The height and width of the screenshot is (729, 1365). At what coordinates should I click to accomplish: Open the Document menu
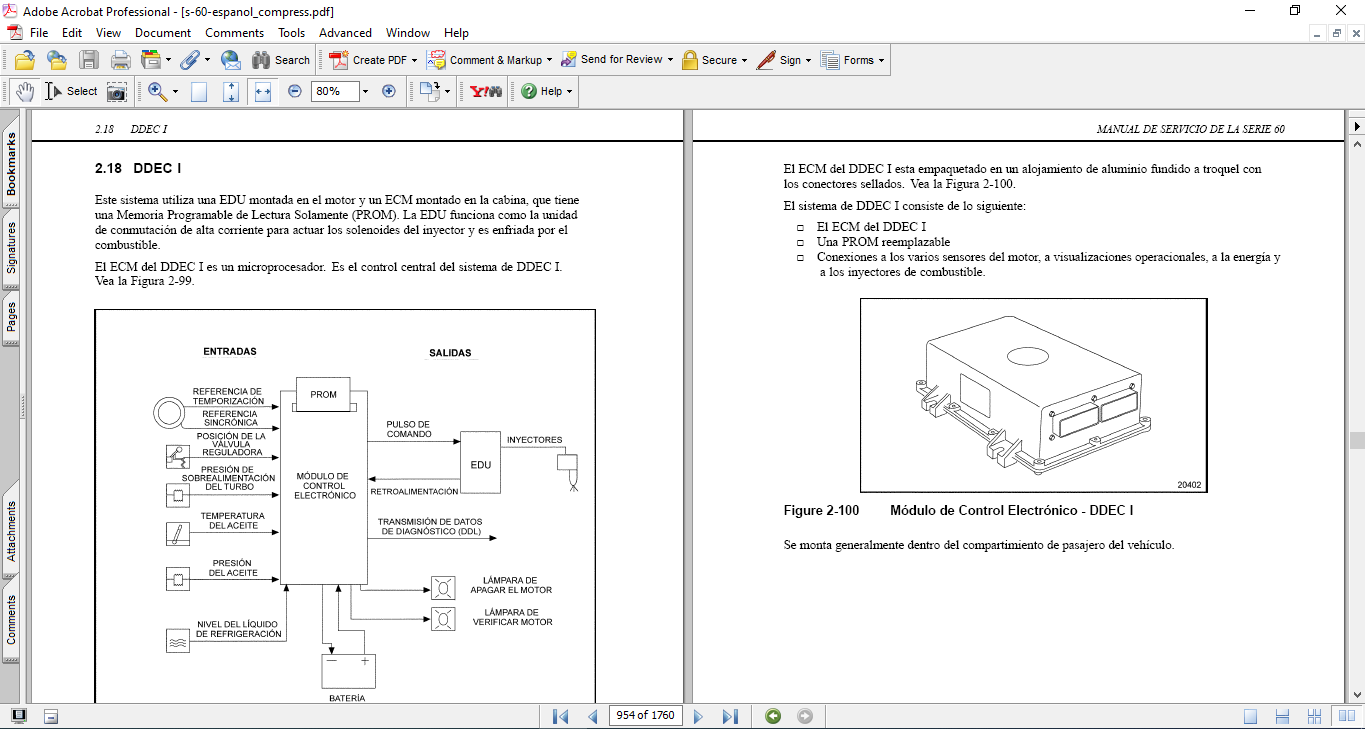click(163, 33)
